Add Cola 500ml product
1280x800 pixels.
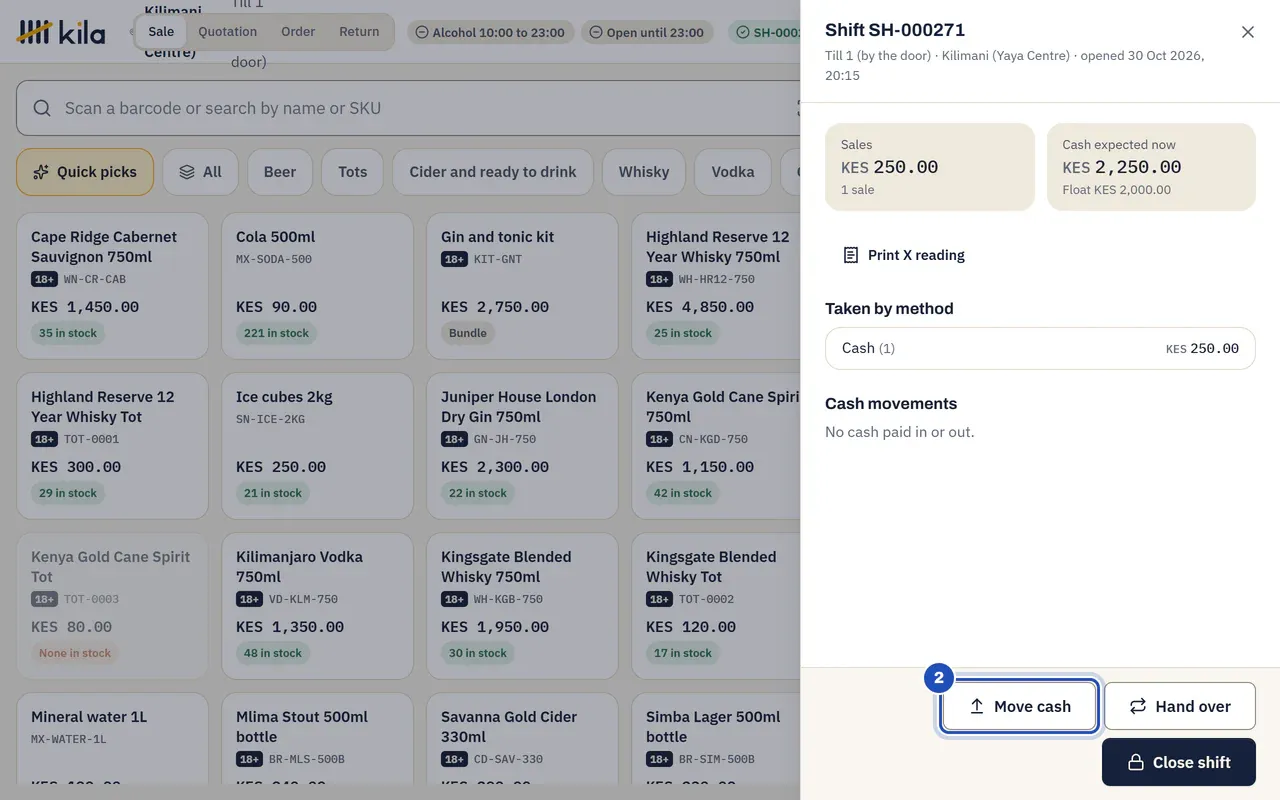click(317, 286)
